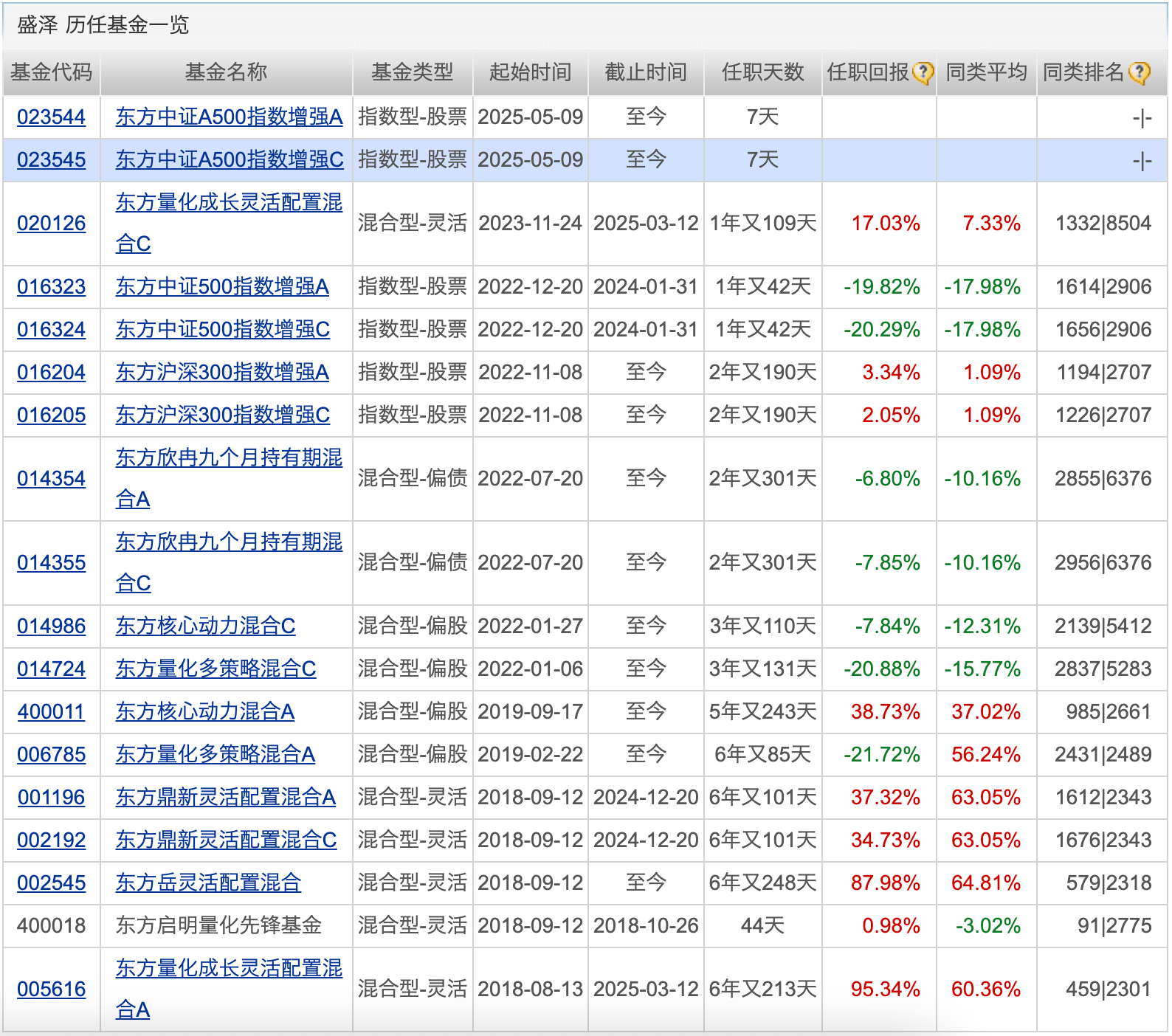The height and width of the screenshot is (1036, 1172).
Task: Click 东方量化多策略混合A fund link
Action: (216, 755)
